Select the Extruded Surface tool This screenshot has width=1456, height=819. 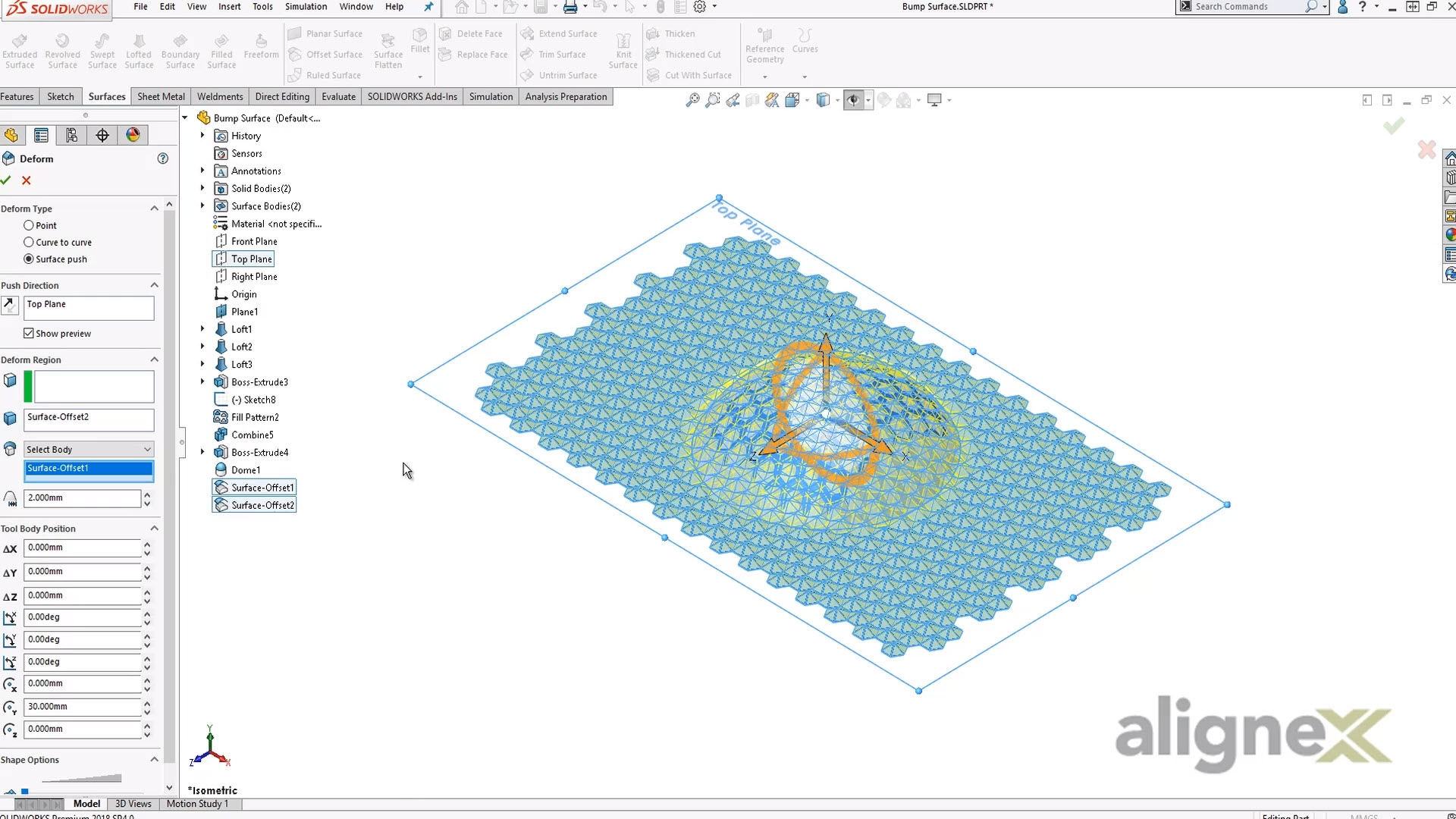click(20, 49)
